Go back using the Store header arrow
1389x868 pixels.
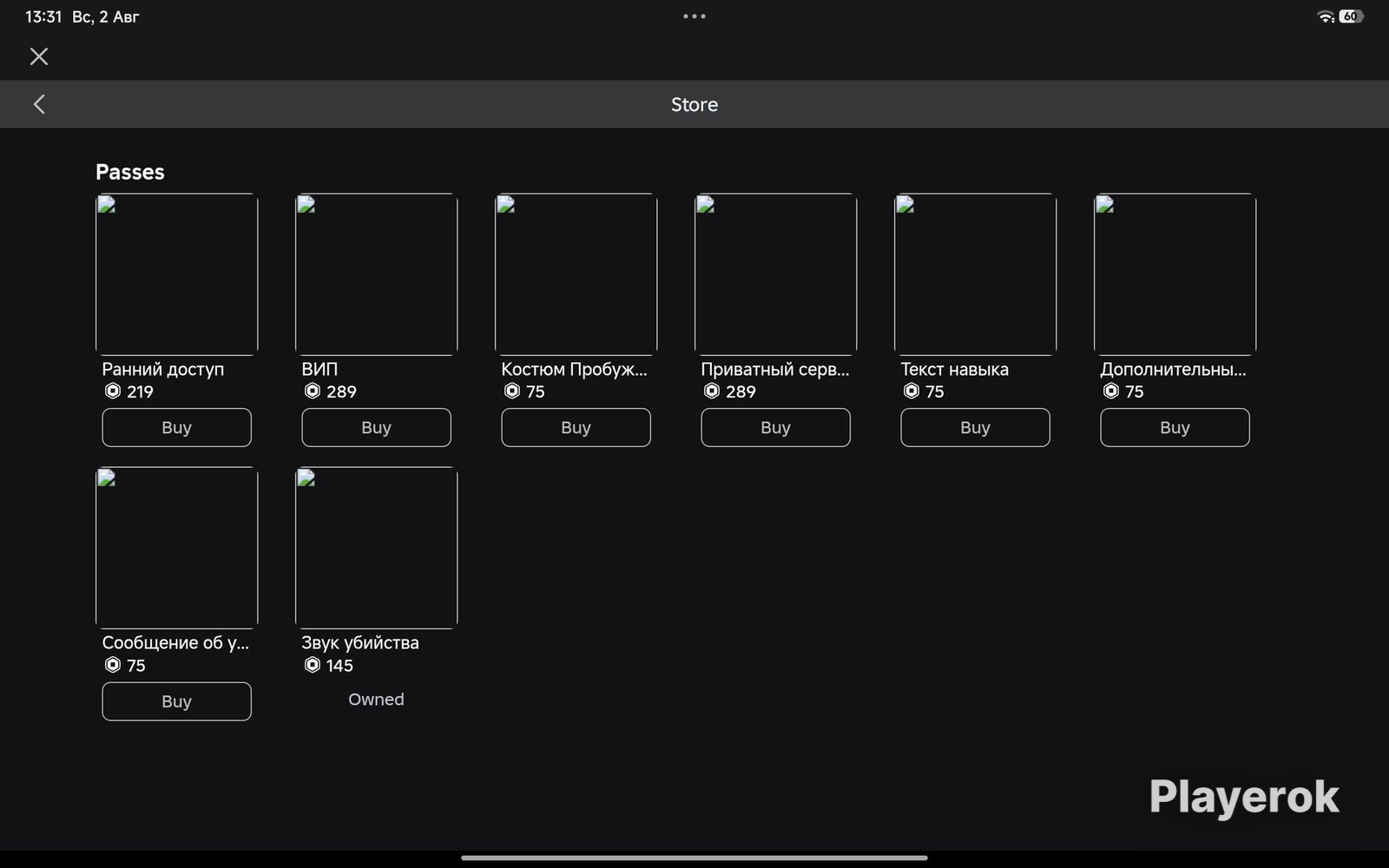39,104
